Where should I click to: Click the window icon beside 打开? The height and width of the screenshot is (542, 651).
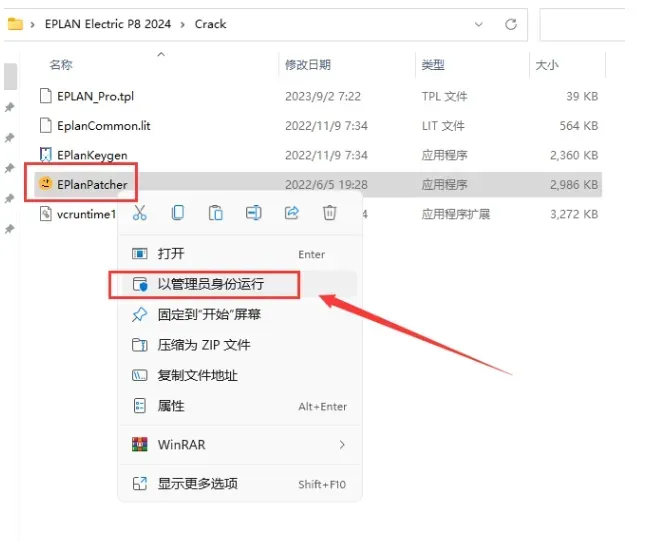[140, 253]
